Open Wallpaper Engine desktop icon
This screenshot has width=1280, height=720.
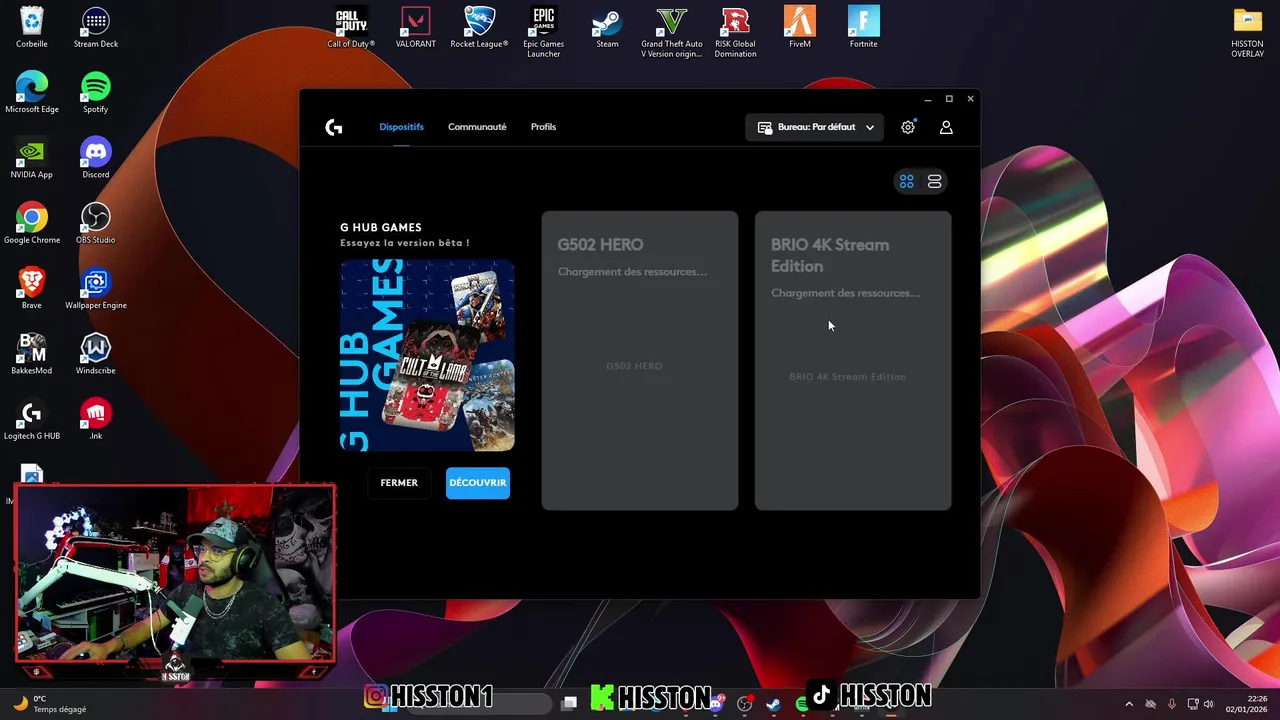96,288
